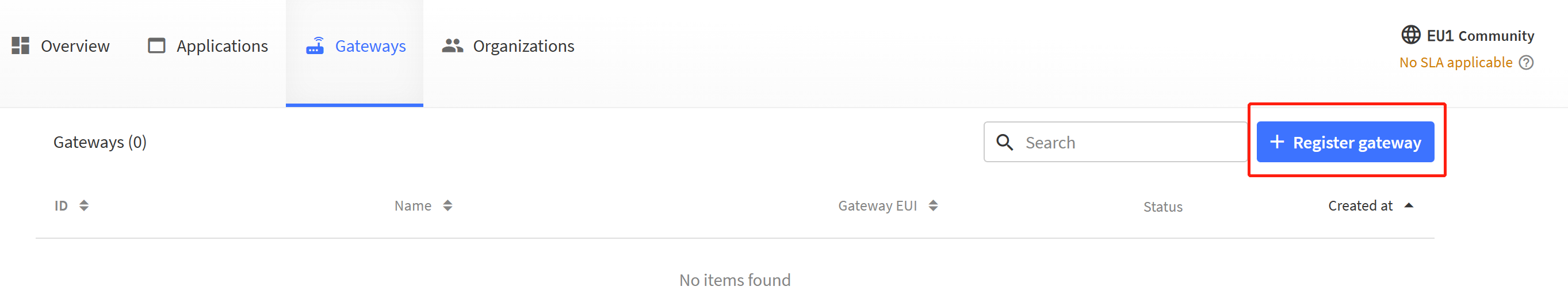This screenshot has height=294, width=1568.
Task: Open the SLA help question mark icon
Action: 1526,62
